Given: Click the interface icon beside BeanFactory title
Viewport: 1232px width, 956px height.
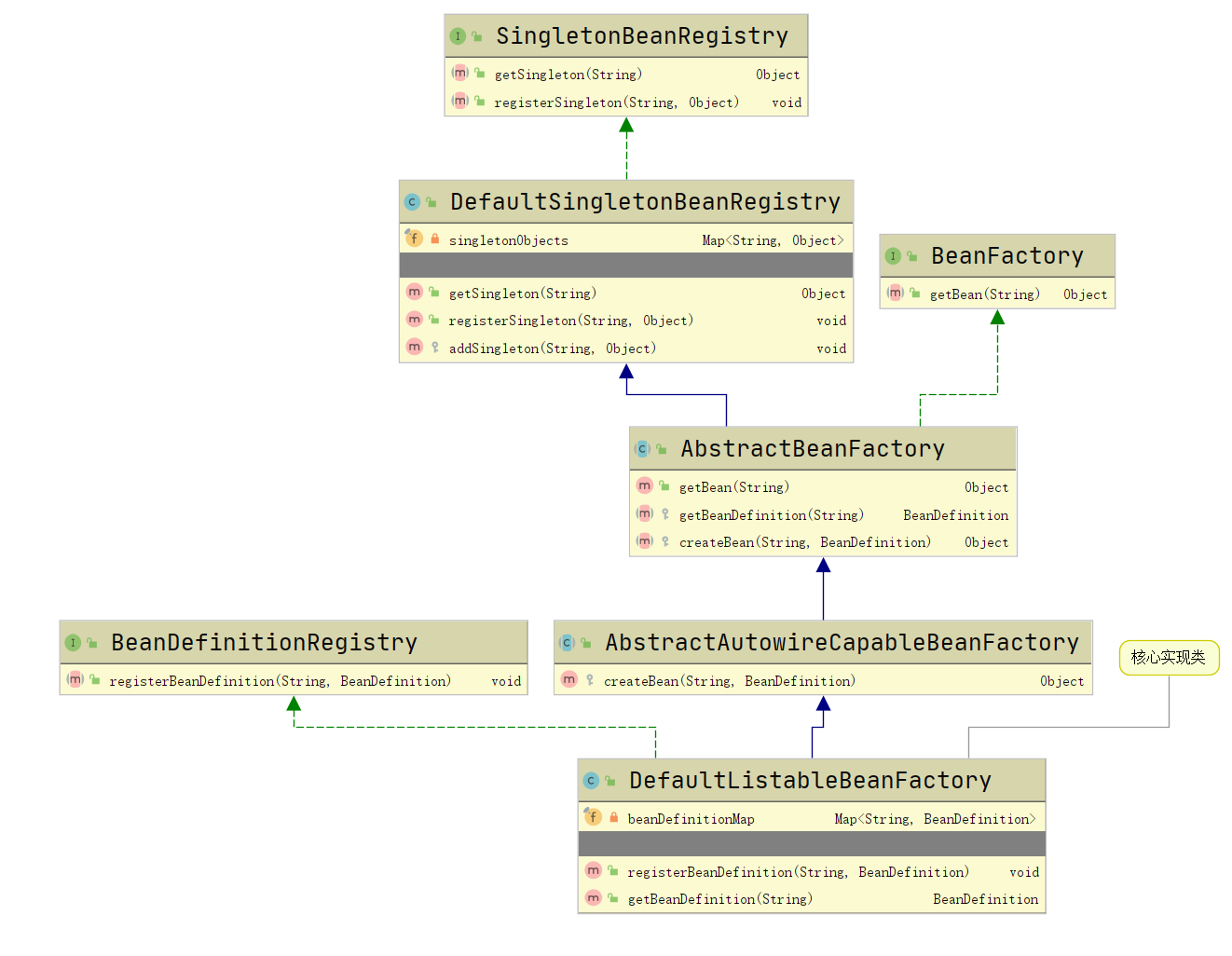Looking at the screenshot, I should pos(893,256).
